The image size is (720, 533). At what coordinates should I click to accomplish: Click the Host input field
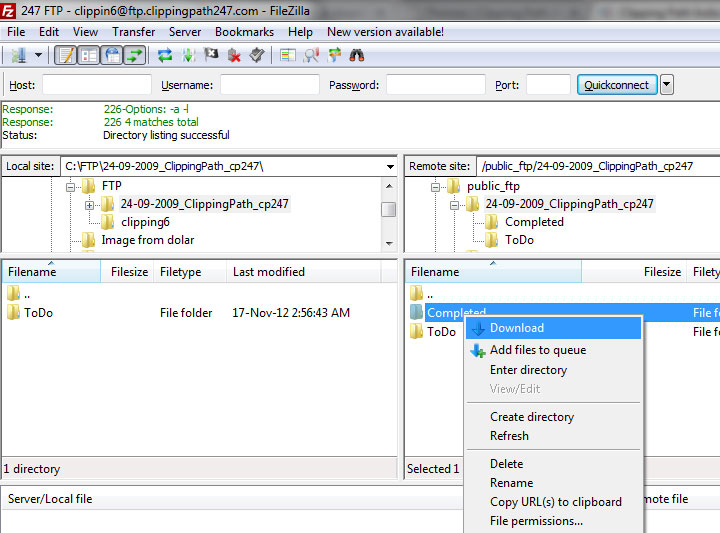click(97, 85)
